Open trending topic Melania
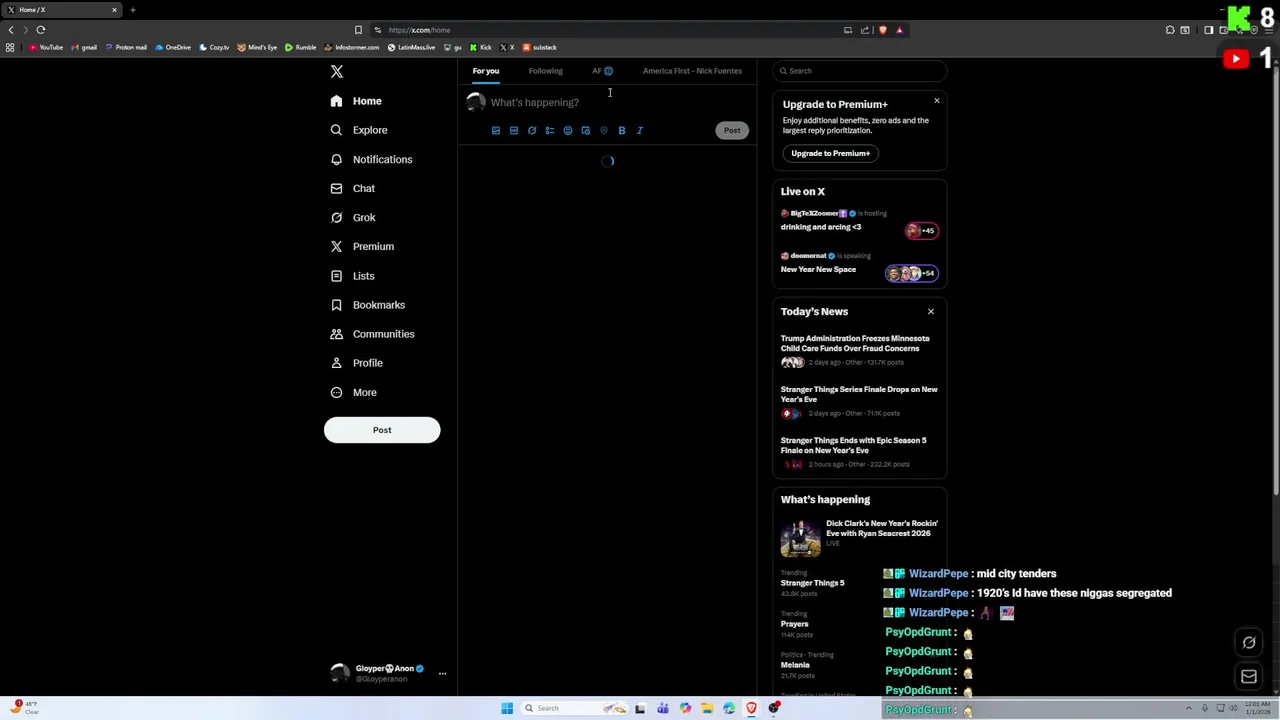 pyautogui.click(x=795, y=665)
